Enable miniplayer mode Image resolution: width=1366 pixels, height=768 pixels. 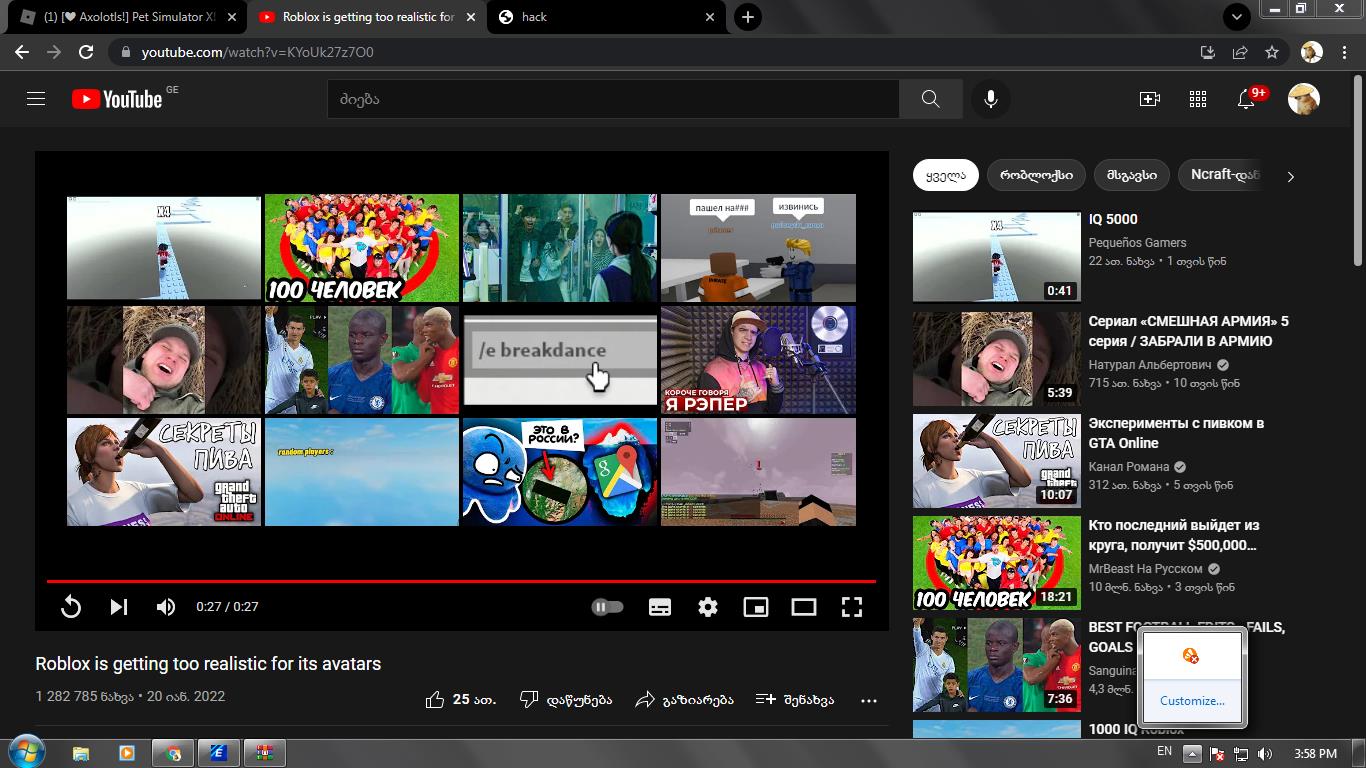(756, 607)
